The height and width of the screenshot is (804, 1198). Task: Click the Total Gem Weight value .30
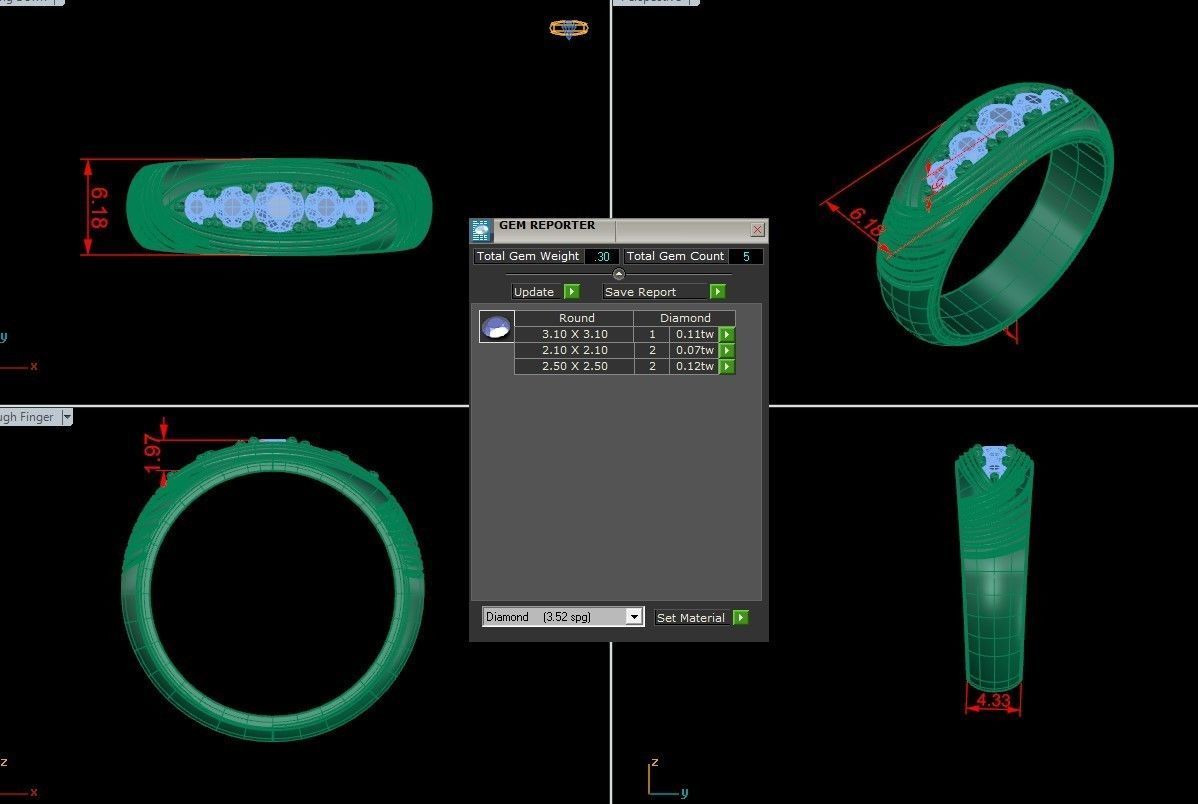coord(601,256)
